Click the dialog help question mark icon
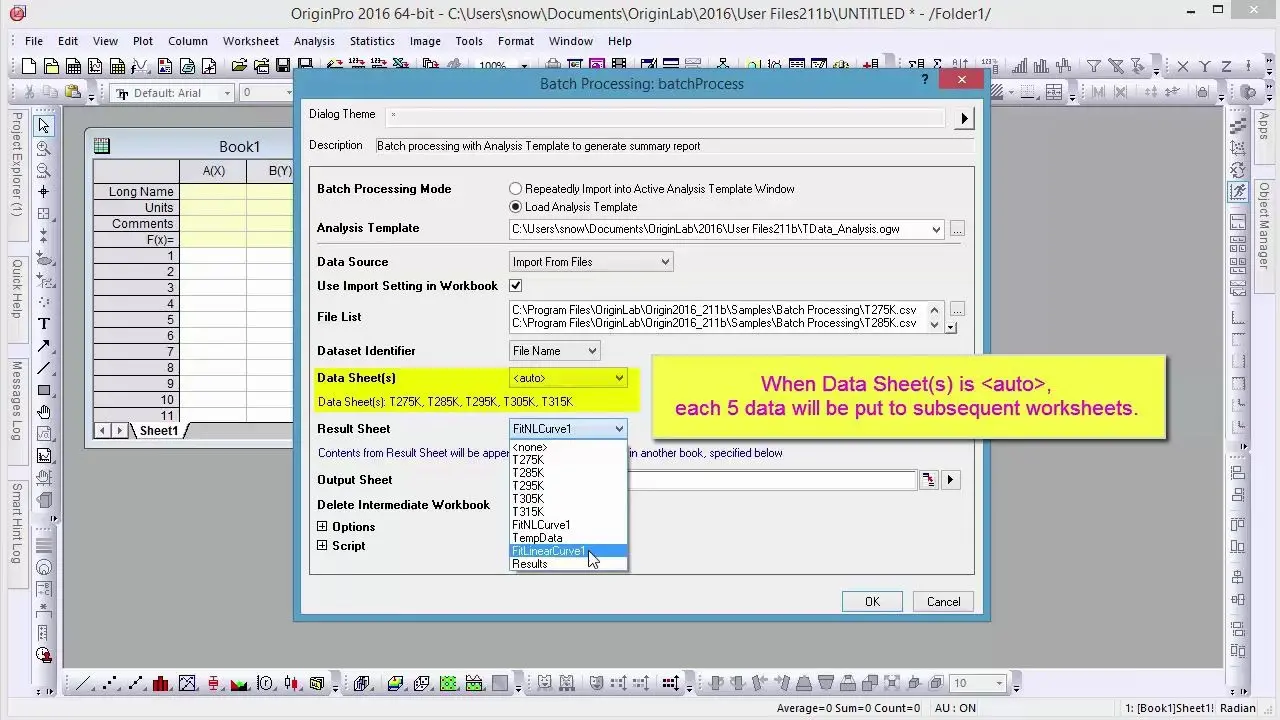 point(925,80)
